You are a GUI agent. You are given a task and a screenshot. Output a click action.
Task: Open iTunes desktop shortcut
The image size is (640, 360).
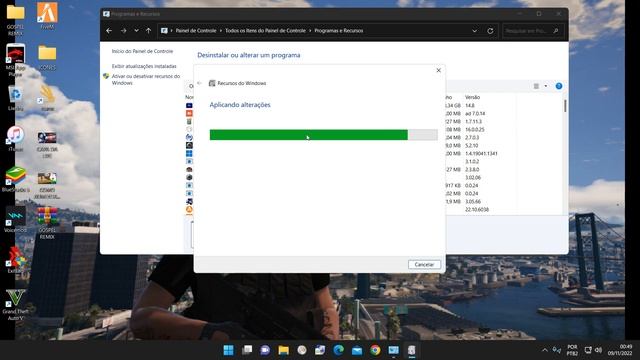point(16,139)
